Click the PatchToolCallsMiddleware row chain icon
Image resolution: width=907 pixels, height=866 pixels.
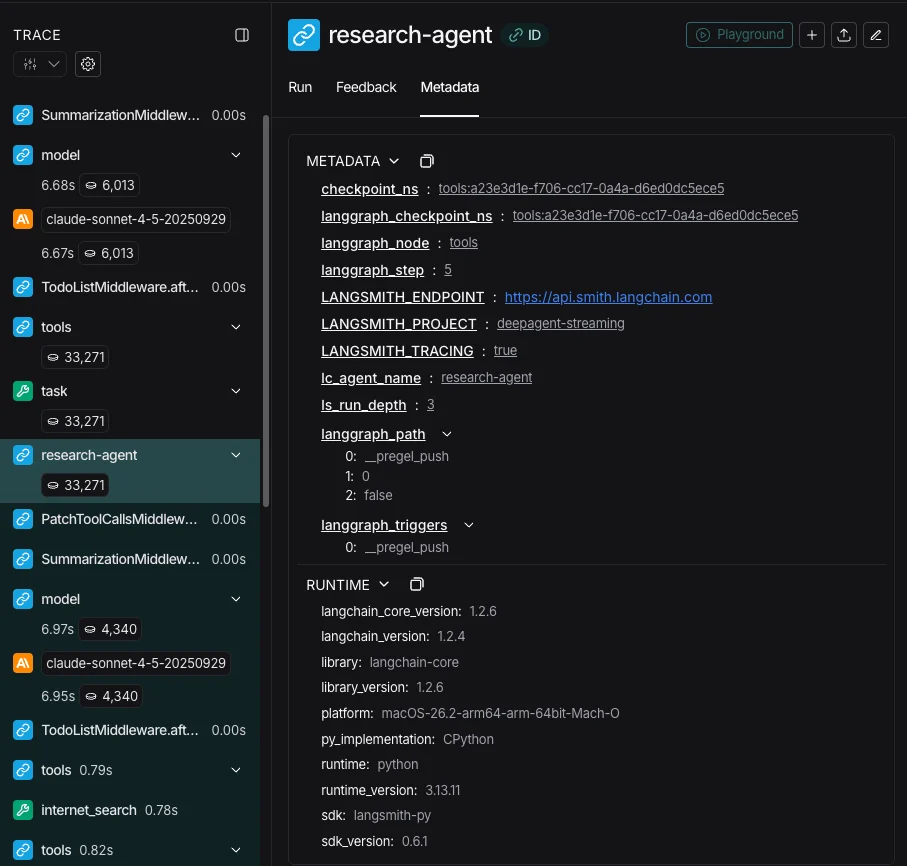tap(23, 519)
